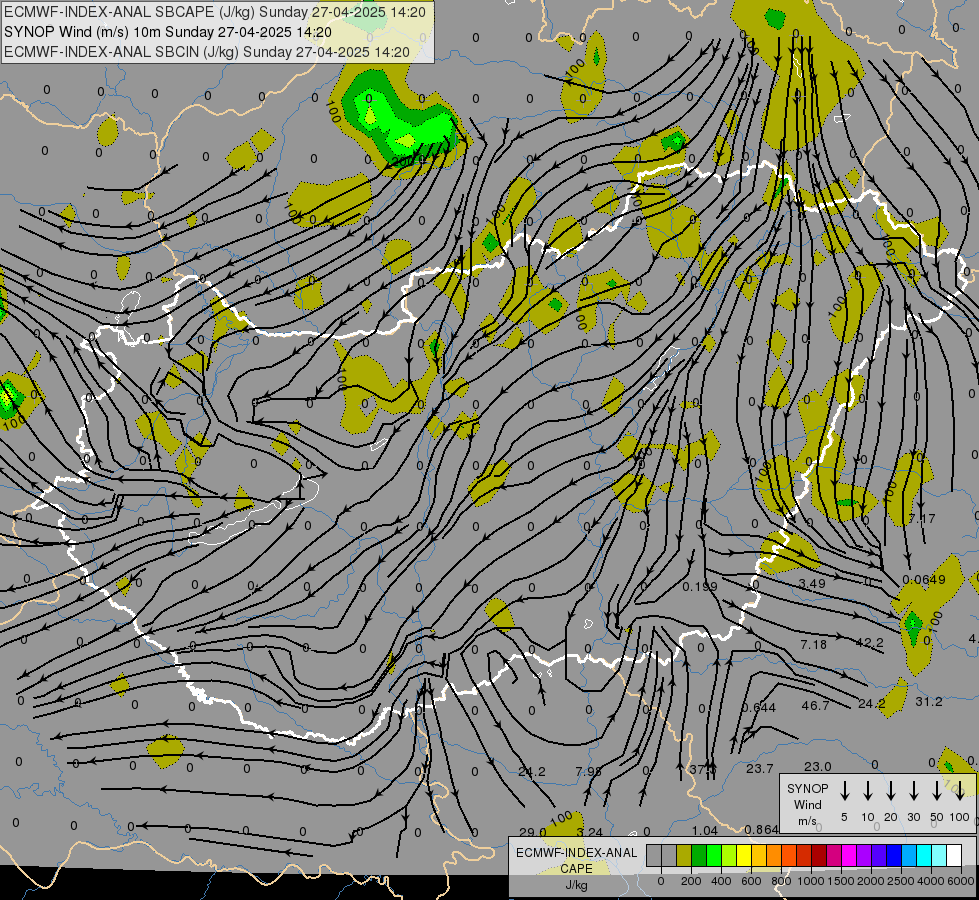Pick the bright magenta CAPE legend swatch
This screenshot has height=900, width=979.
[x=850, y=855]
